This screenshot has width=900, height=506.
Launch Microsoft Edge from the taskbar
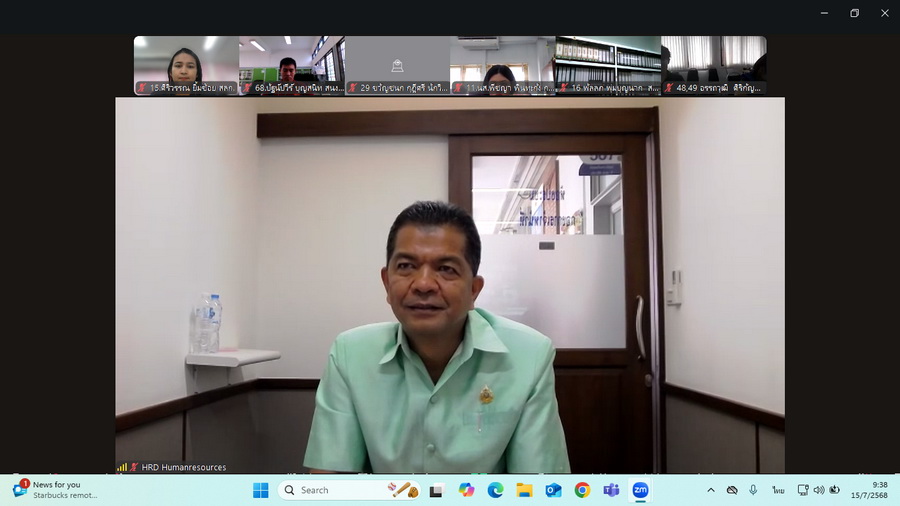[x=495, y=490]
